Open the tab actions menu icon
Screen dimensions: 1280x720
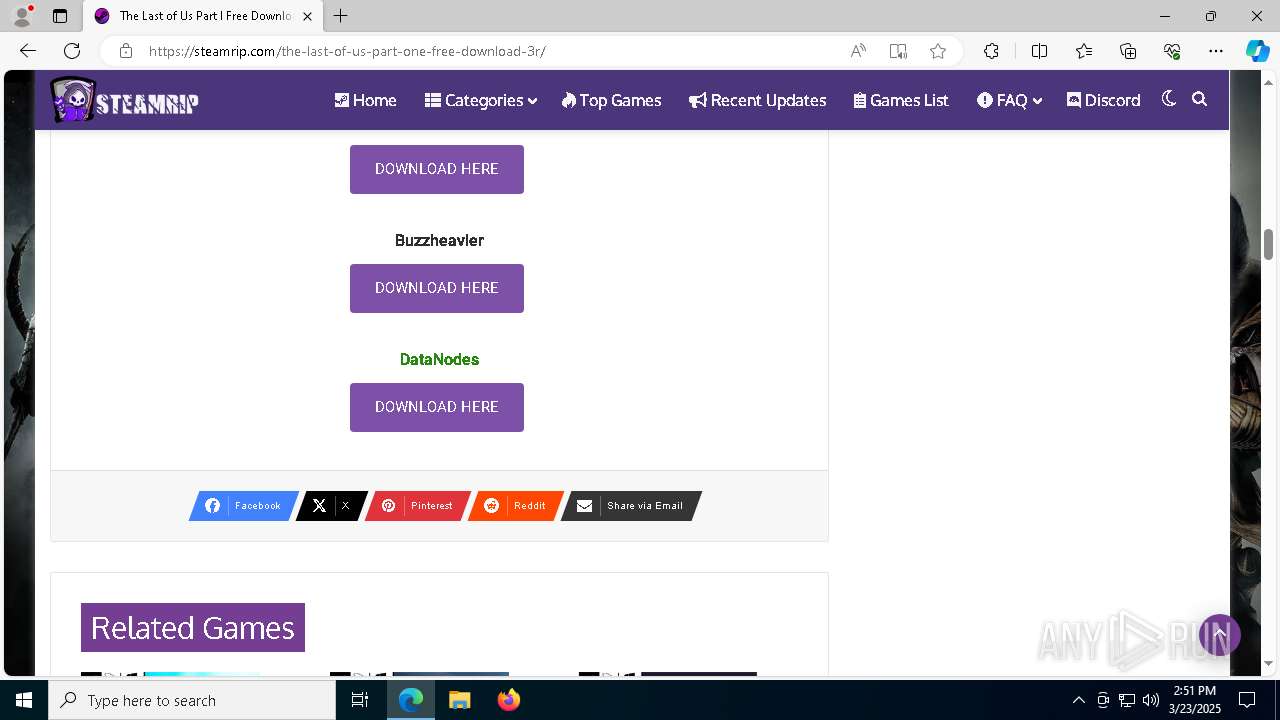pyautogui.click(x=60, y=16)
